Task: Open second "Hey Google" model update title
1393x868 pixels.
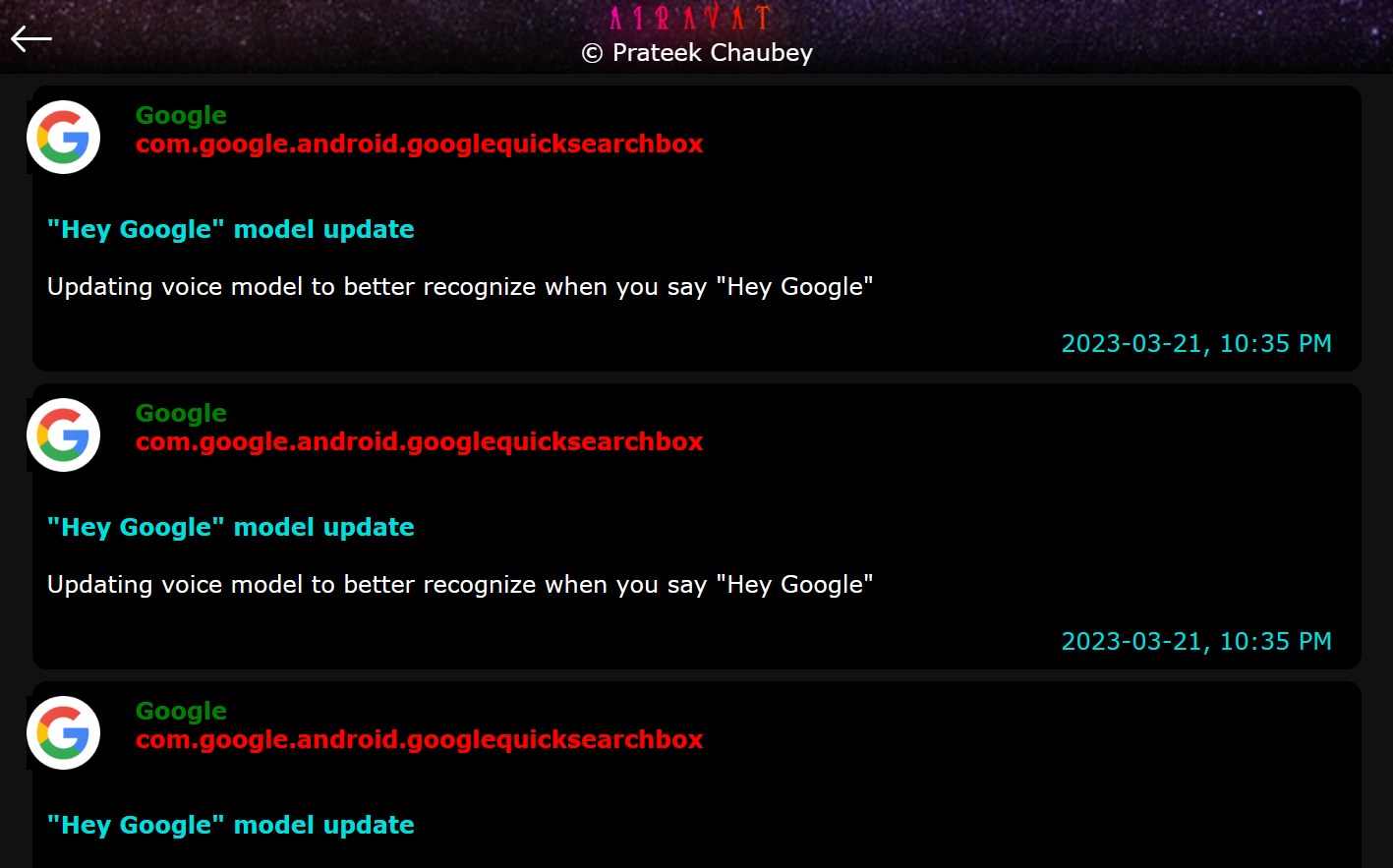Action: coord(231,528)
